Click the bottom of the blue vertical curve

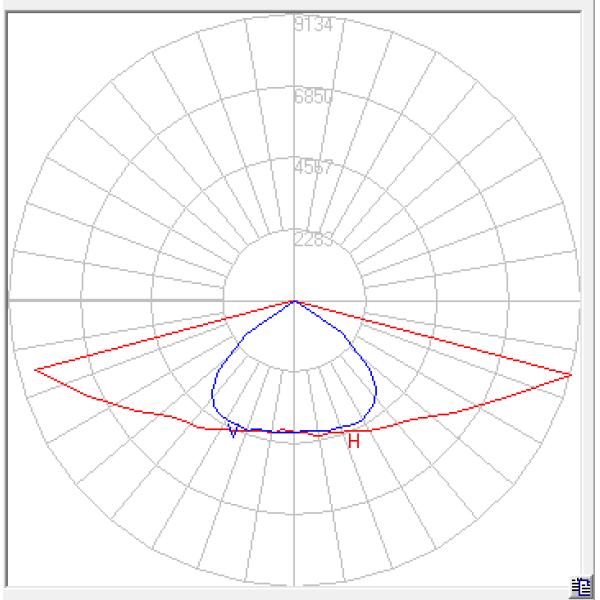(294, 432)
